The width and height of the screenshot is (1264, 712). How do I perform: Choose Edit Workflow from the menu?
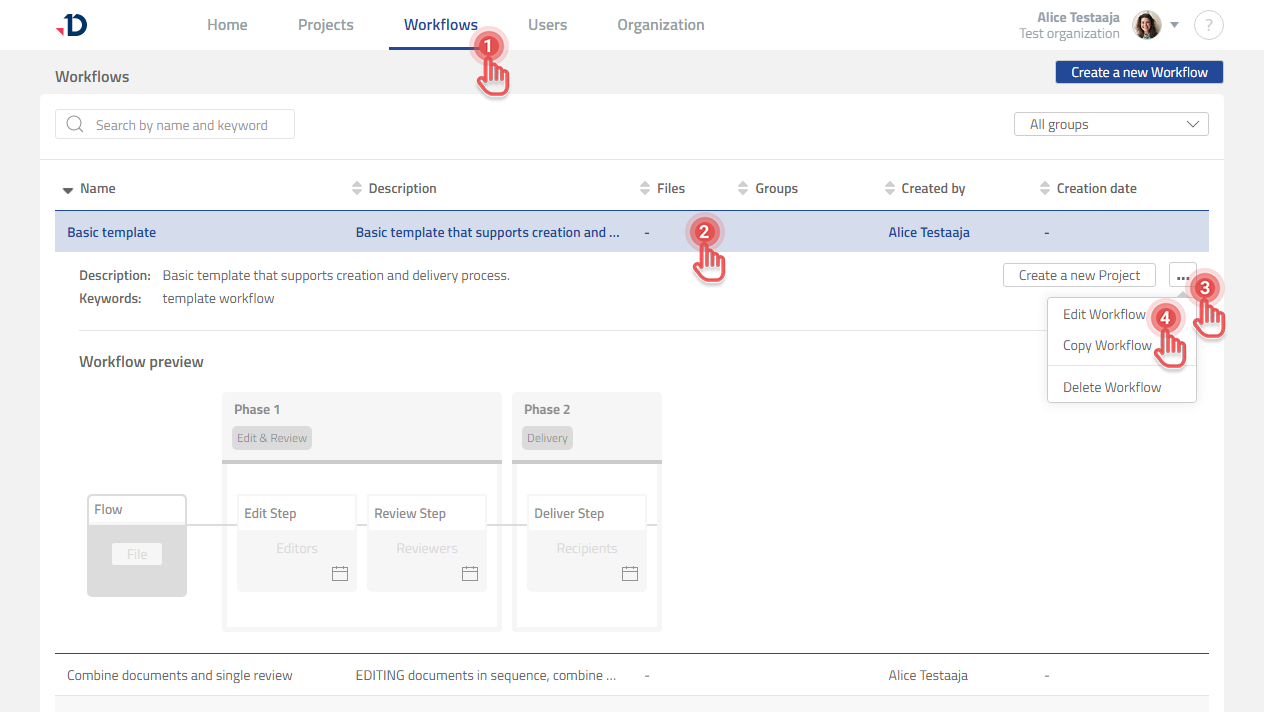pos(1104,314)
